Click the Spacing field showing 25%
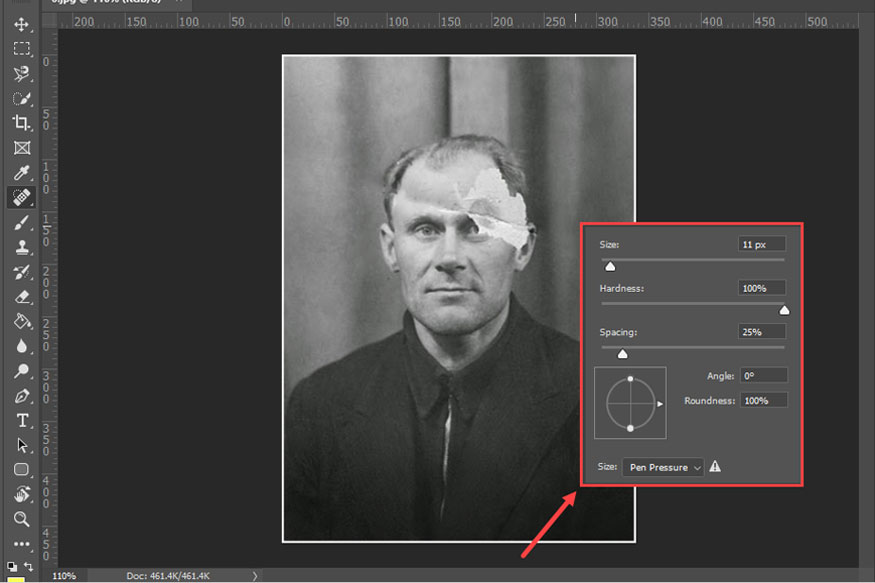Viewport: 875px width, 583px height. (x=762, y=331)
